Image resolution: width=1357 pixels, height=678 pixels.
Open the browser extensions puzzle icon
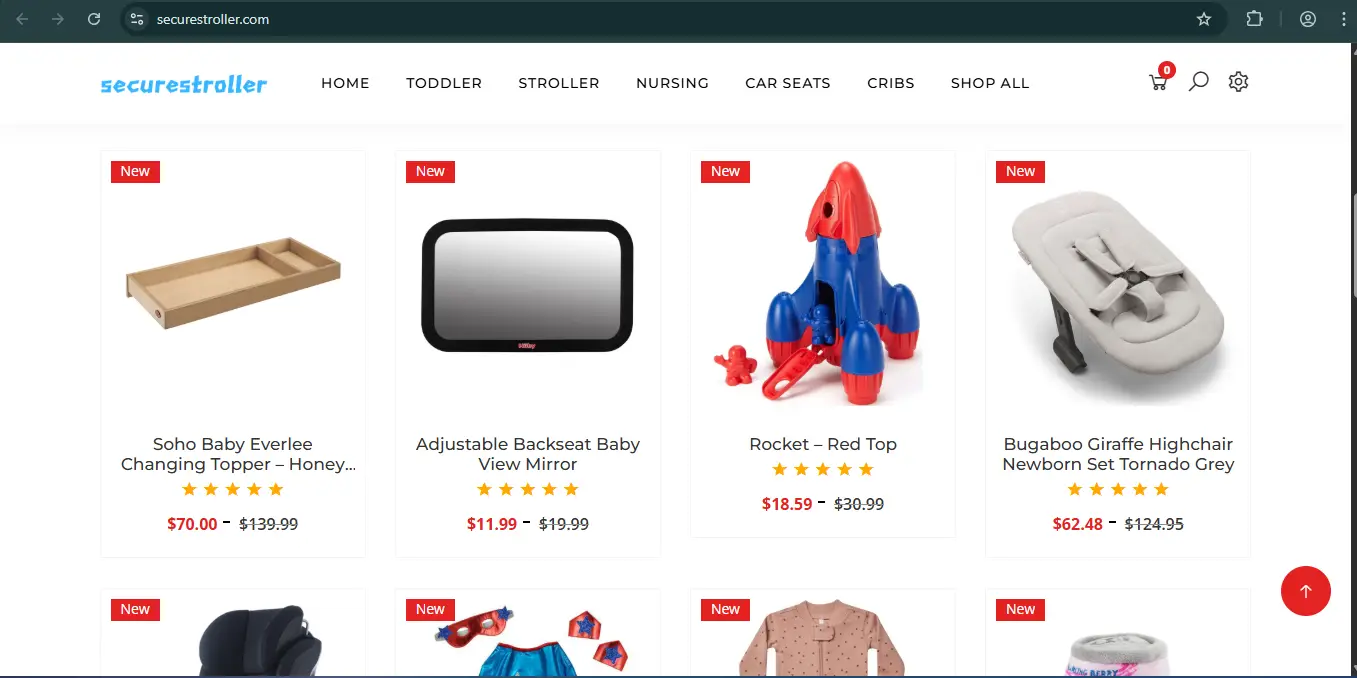1254,19
